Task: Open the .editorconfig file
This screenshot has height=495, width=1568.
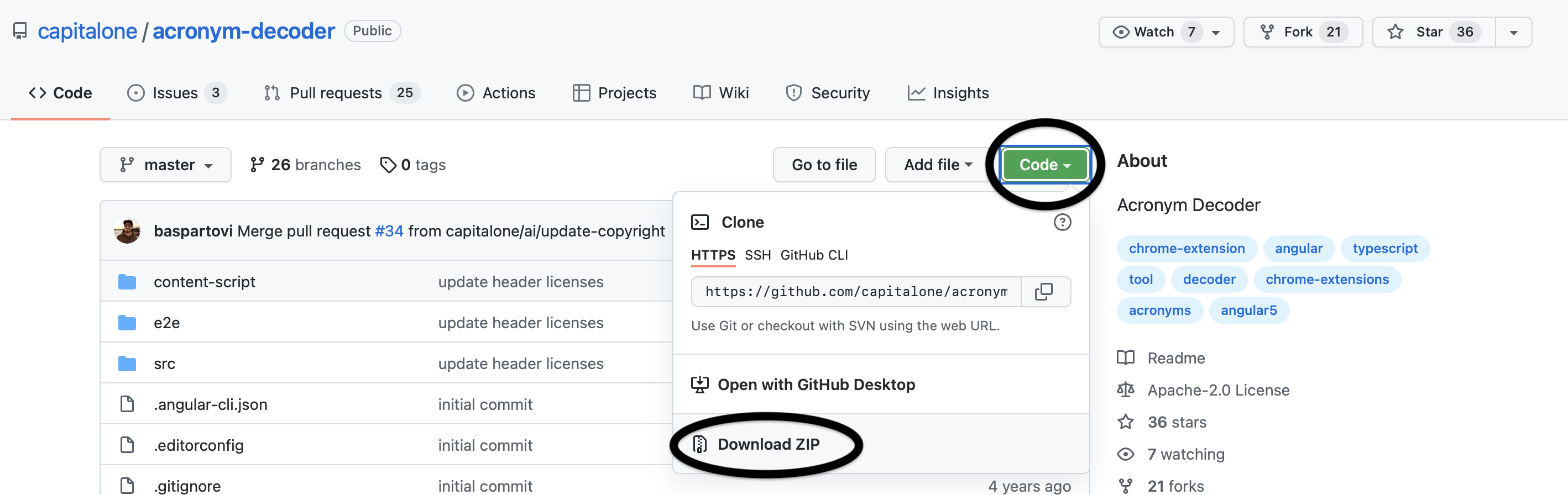Action: click(x=198, y=445)
